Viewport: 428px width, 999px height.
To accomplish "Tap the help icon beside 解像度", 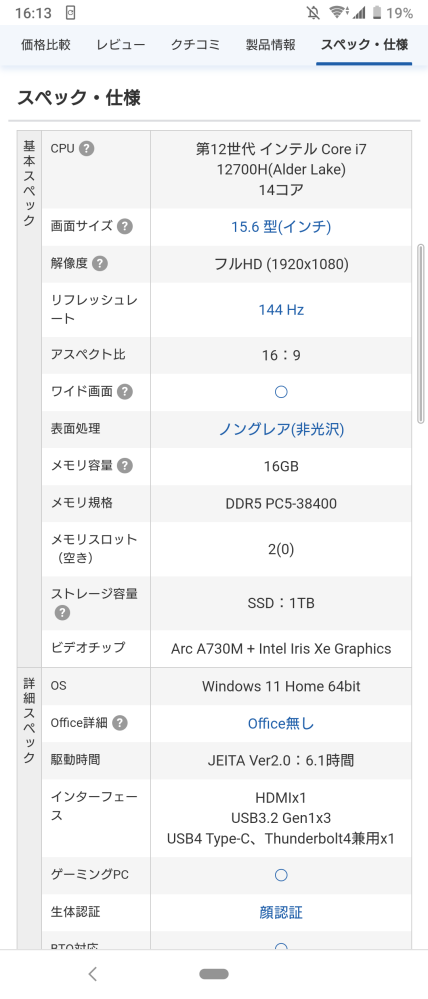I will click(x=100, y=264).
